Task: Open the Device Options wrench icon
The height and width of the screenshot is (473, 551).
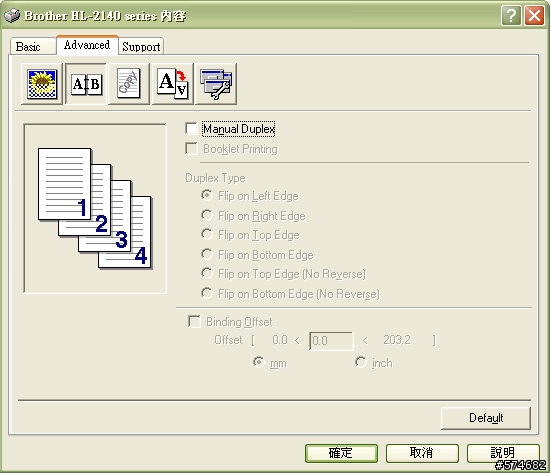Action: (x=216, y=84)
